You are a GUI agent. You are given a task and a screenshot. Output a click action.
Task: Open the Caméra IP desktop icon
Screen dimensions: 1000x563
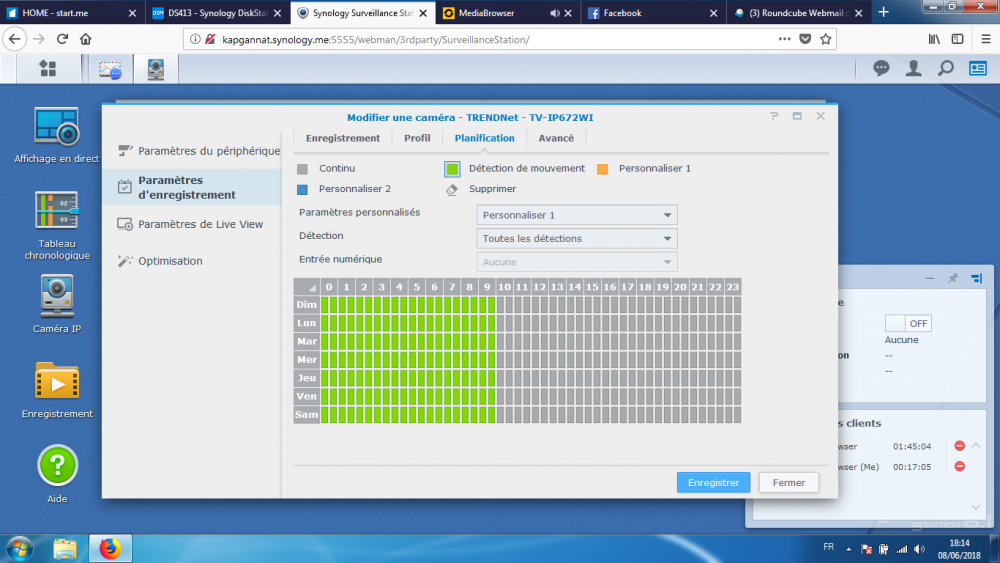click(56, 297)
